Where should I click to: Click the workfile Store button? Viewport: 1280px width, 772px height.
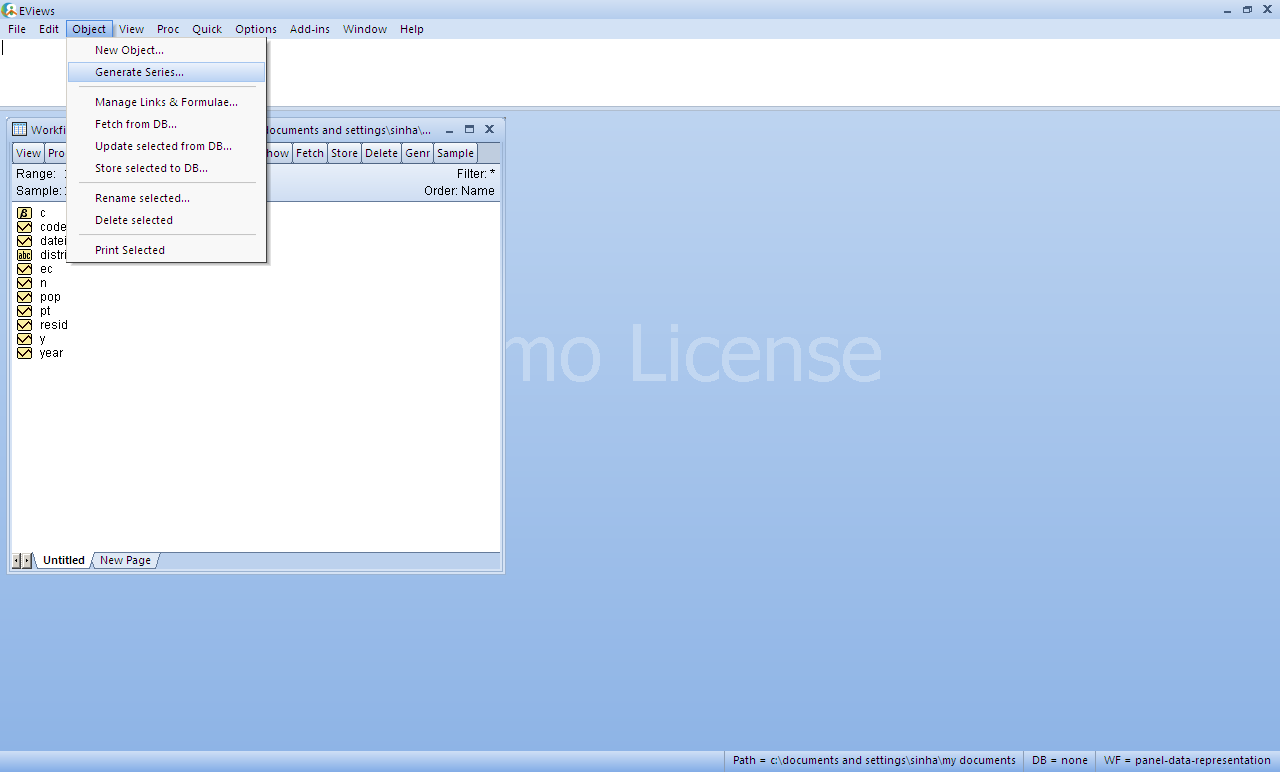click(344, 153)
